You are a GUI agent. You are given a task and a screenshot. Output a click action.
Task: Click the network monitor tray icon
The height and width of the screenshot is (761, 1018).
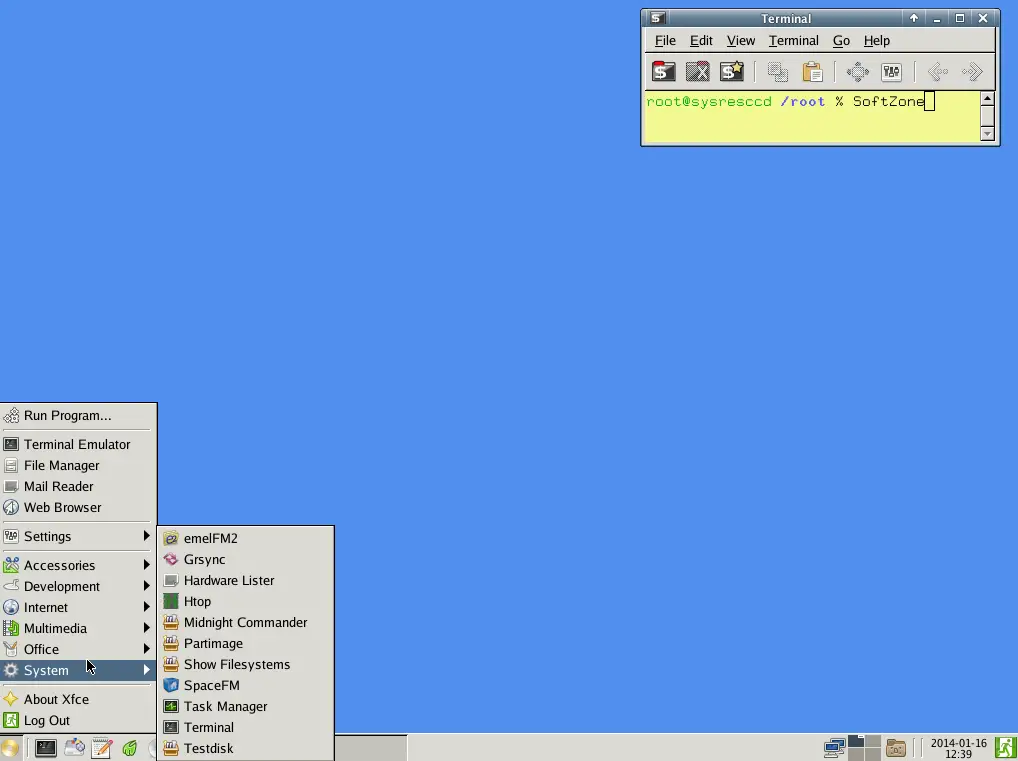(x=834, y=748)
